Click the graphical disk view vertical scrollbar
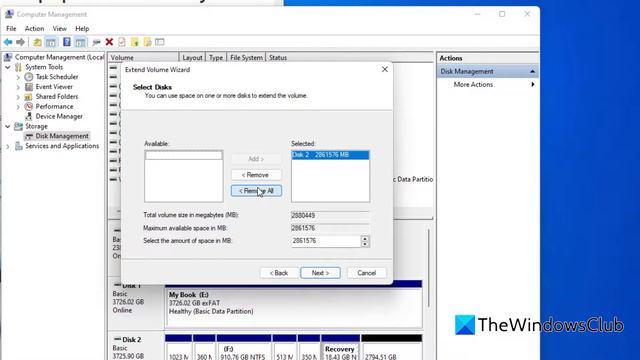This screenshot has height=360, width=640. (x=428, y=269)
